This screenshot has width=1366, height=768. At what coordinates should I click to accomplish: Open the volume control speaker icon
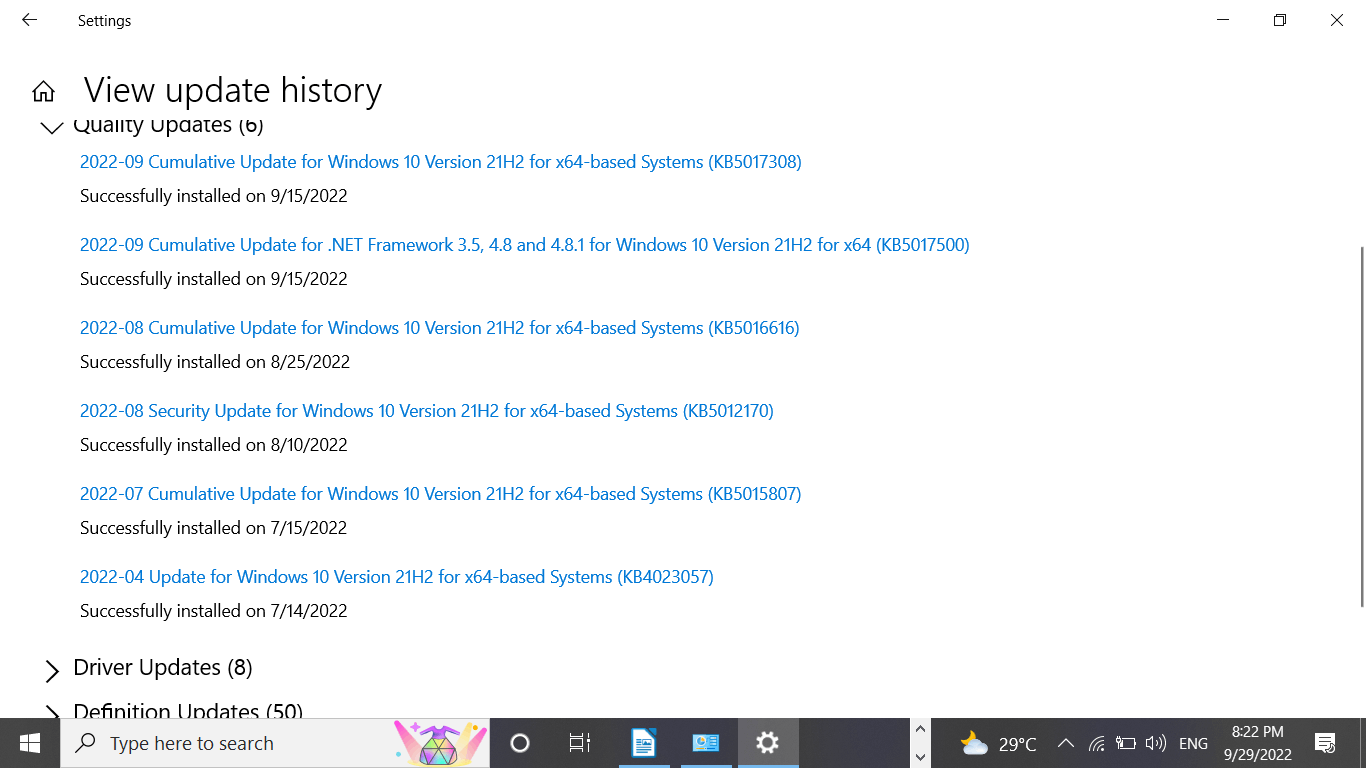coord(1155,743)
